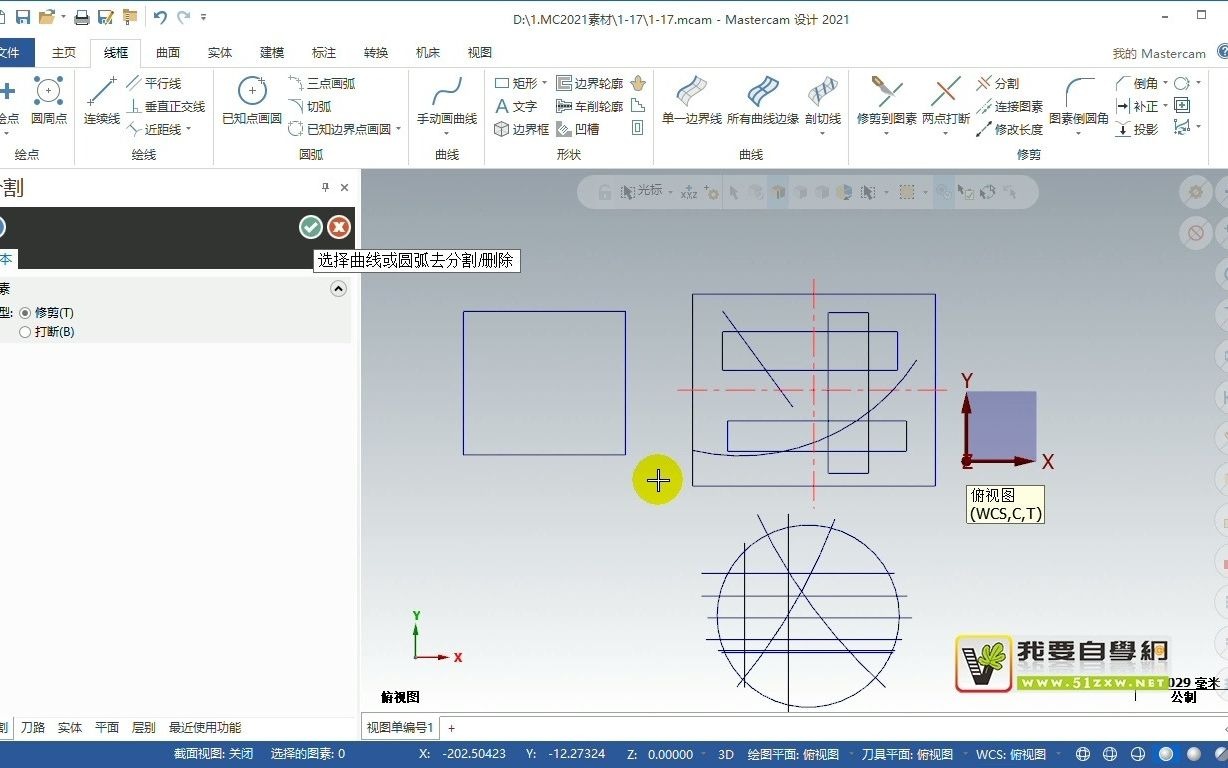Click the 俯视图 (WCS,C,T) gnomon label
This screenshot has height=768, width=1228.
coord(1006,505)
